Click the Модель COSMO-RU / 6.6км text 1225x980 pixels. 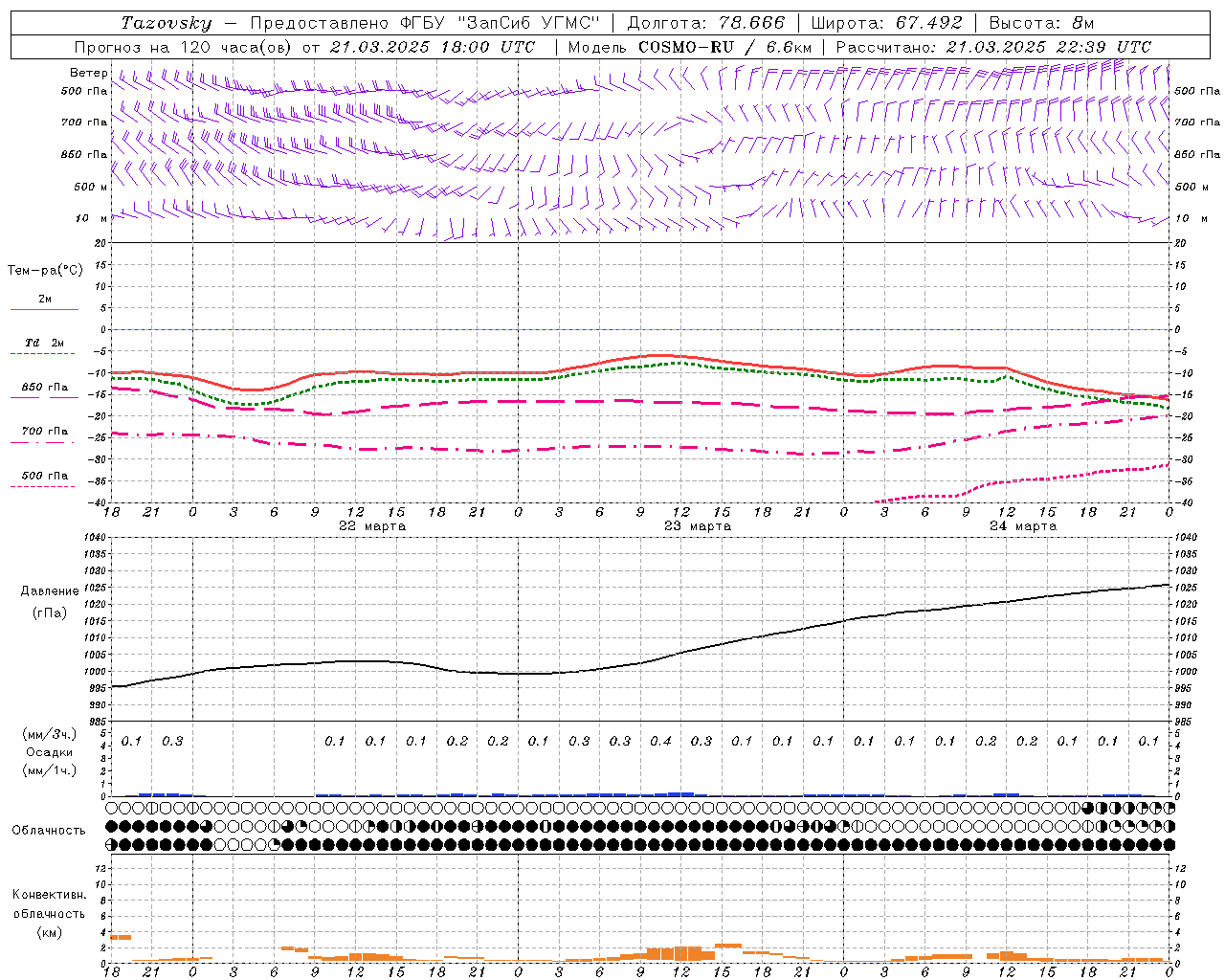(690, 47)
